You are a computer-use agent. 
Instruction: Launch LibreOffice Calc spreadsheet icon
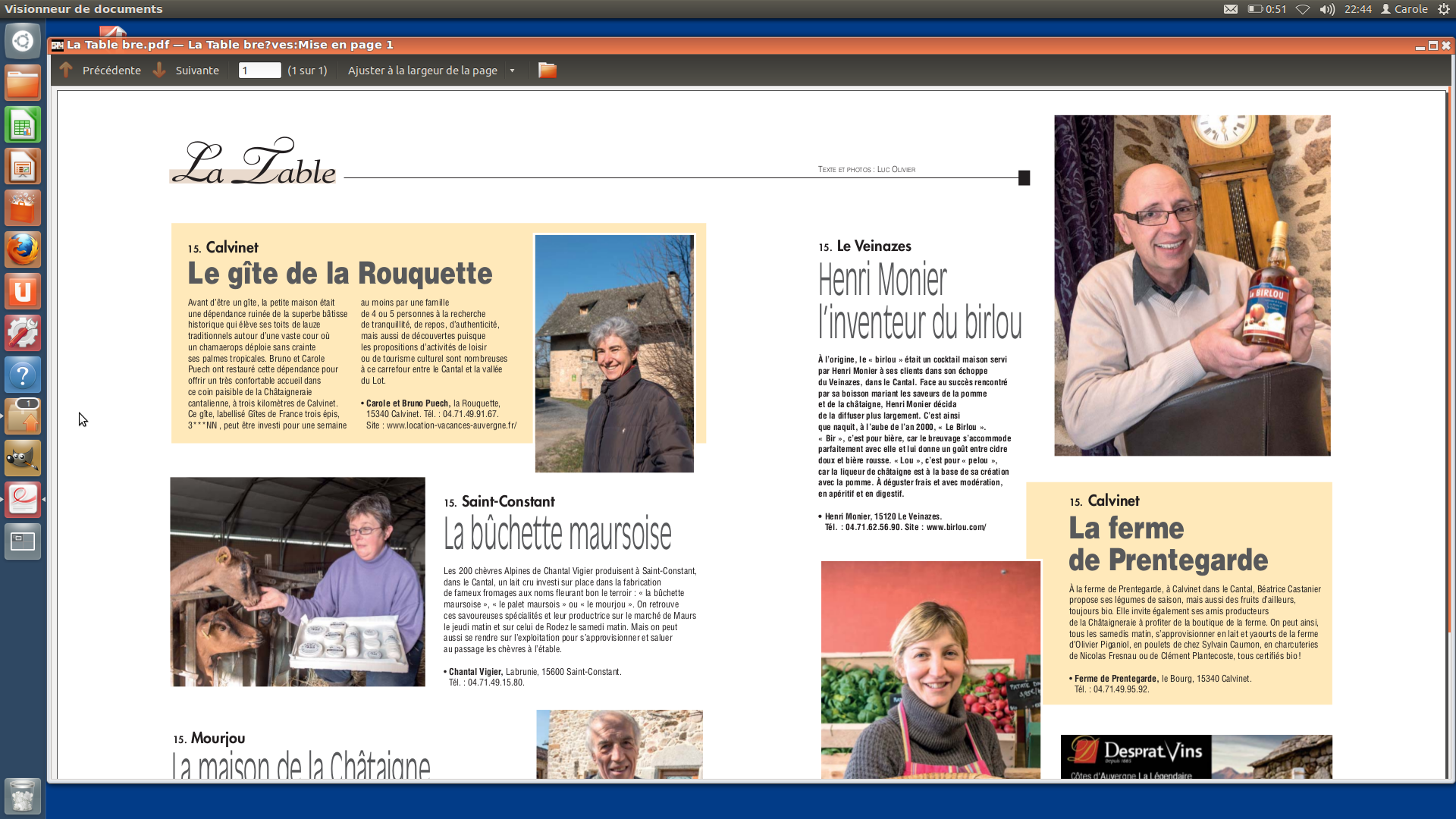coord(23,124)
